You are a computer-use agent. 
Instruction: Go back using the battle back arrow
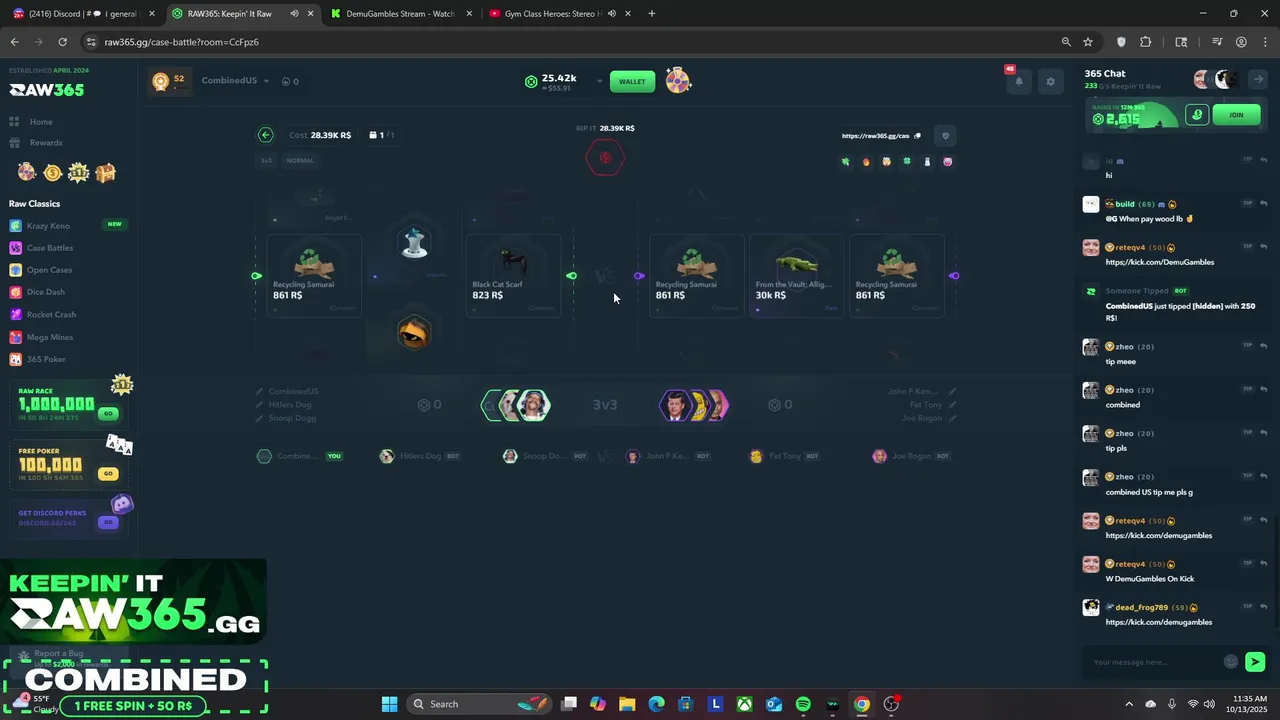265,135
